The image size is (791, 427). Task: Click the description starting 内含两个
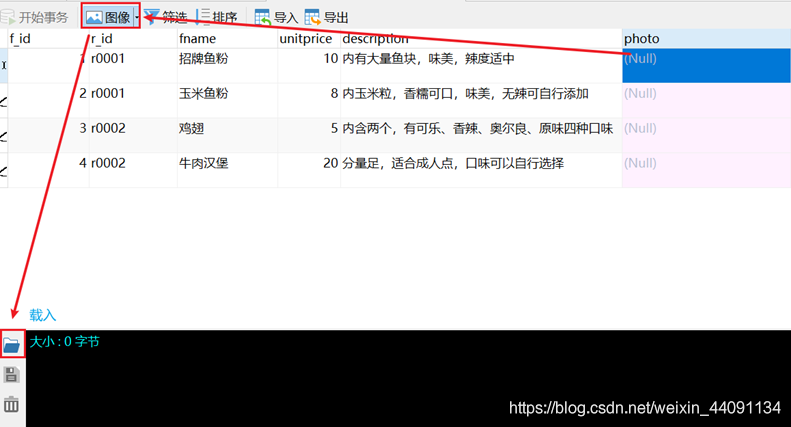[481, 135]
